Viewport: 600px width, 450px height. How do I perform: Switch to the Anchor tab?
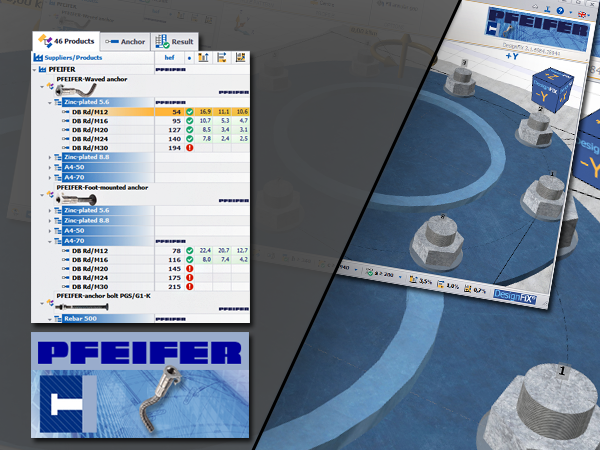[125, 42]
